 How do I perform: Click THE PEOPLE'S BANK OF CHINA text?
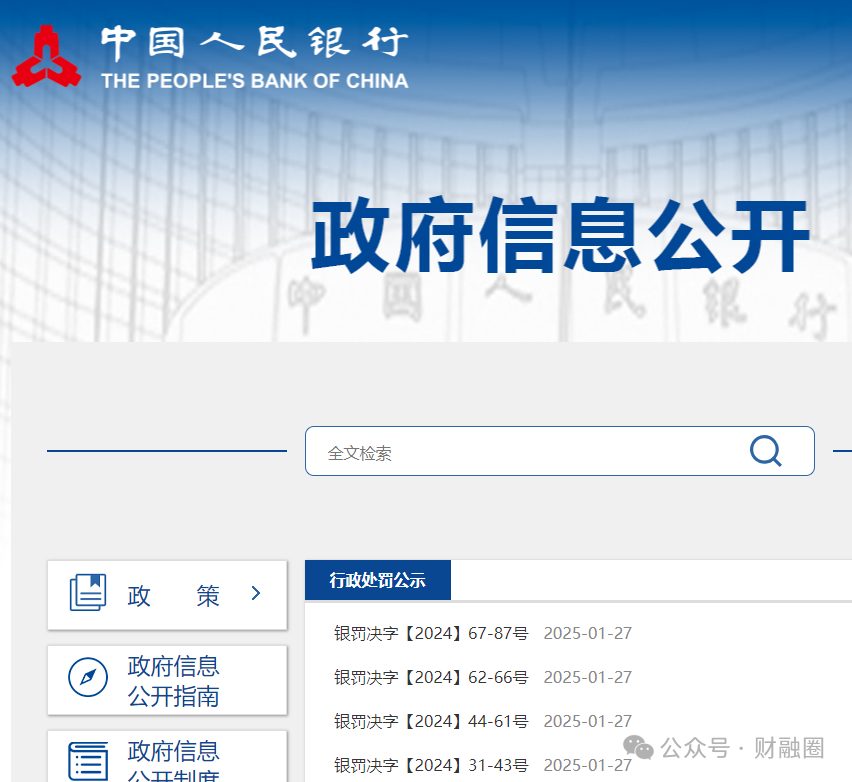click(x=255, y=81)
